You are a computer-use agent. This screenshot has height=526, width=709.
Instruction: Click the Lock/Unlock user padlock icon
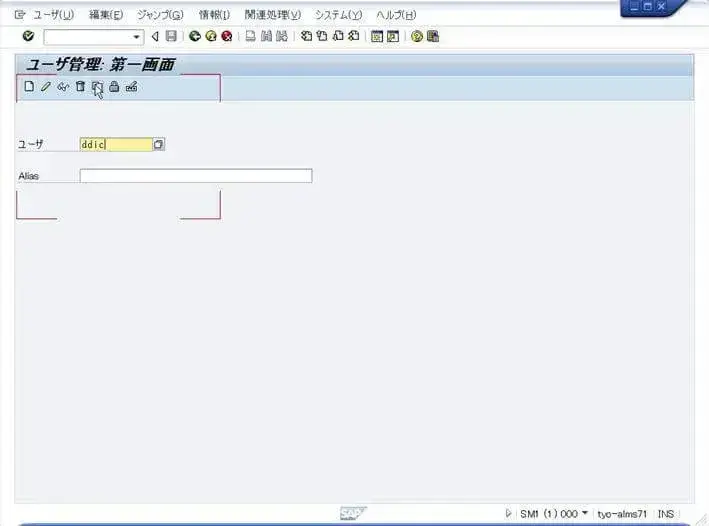[x=114, y=86]
